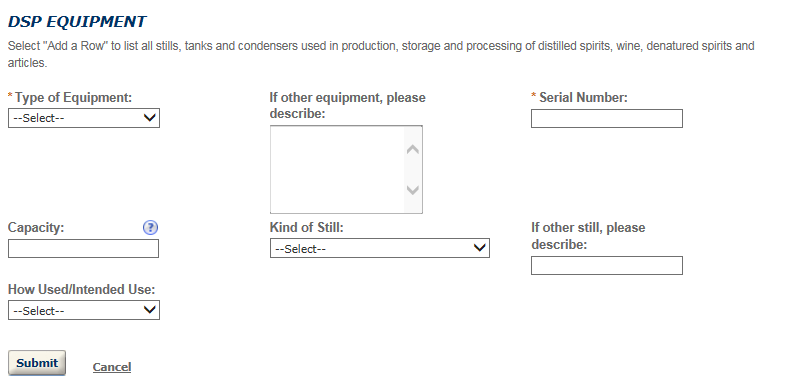The width and height of the screenshot is (799, 386).
Task: Click the textarea scrollbar track
Action: point(413,170)
